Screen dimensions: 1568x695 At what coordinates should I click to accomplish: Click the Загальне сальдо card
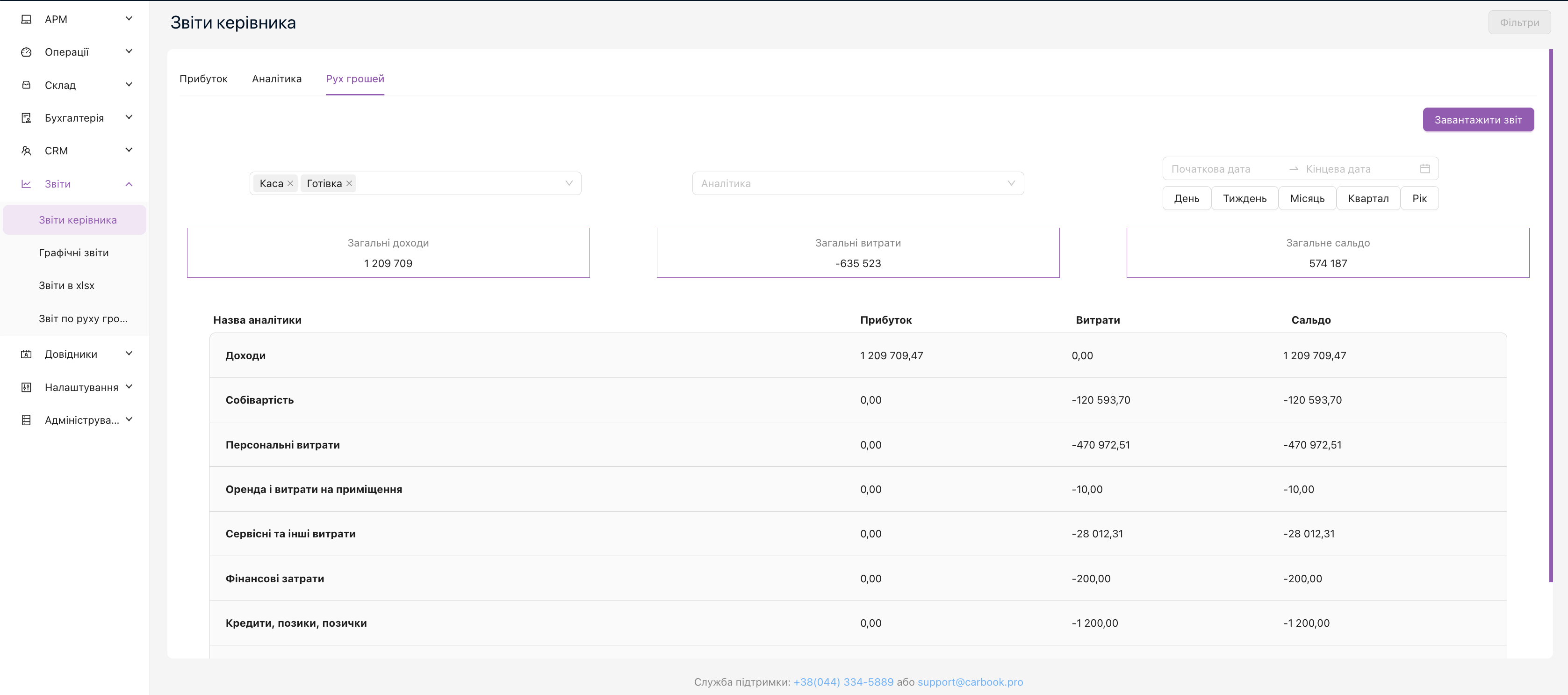coord(1328,253)
